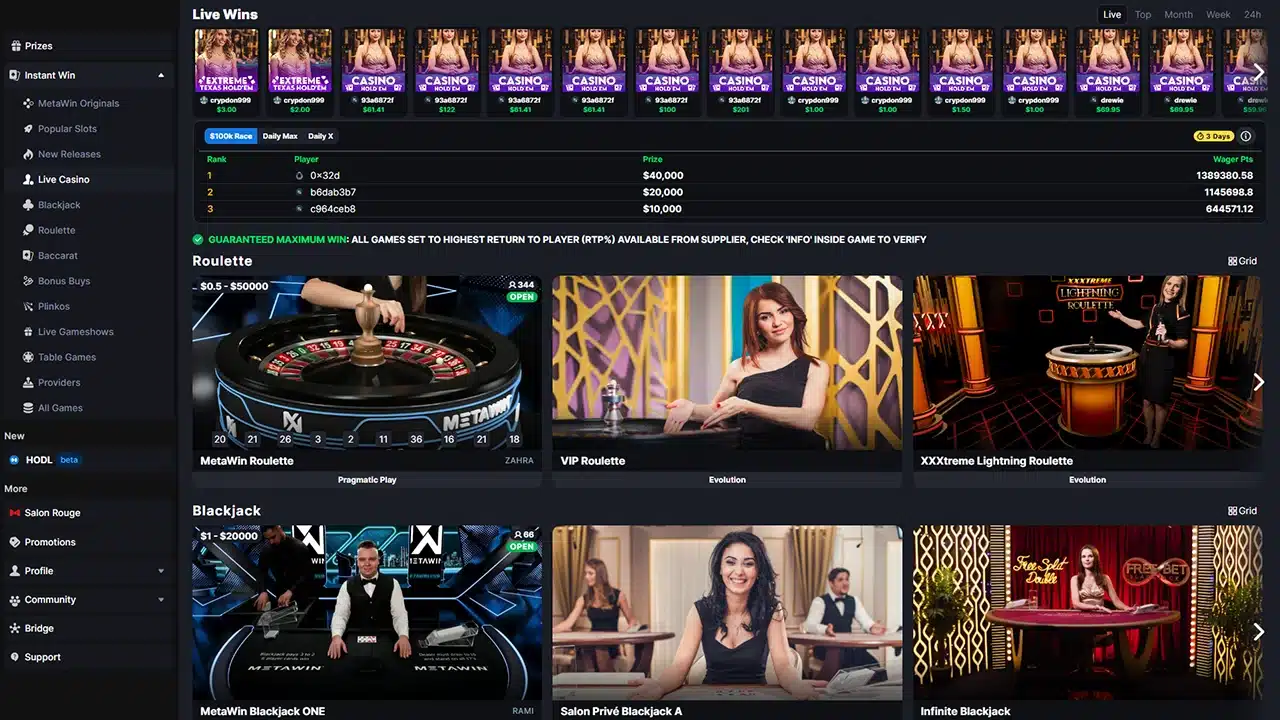Click the Plinkos icon
The image size is (1280, 720).
pos(29,306)
